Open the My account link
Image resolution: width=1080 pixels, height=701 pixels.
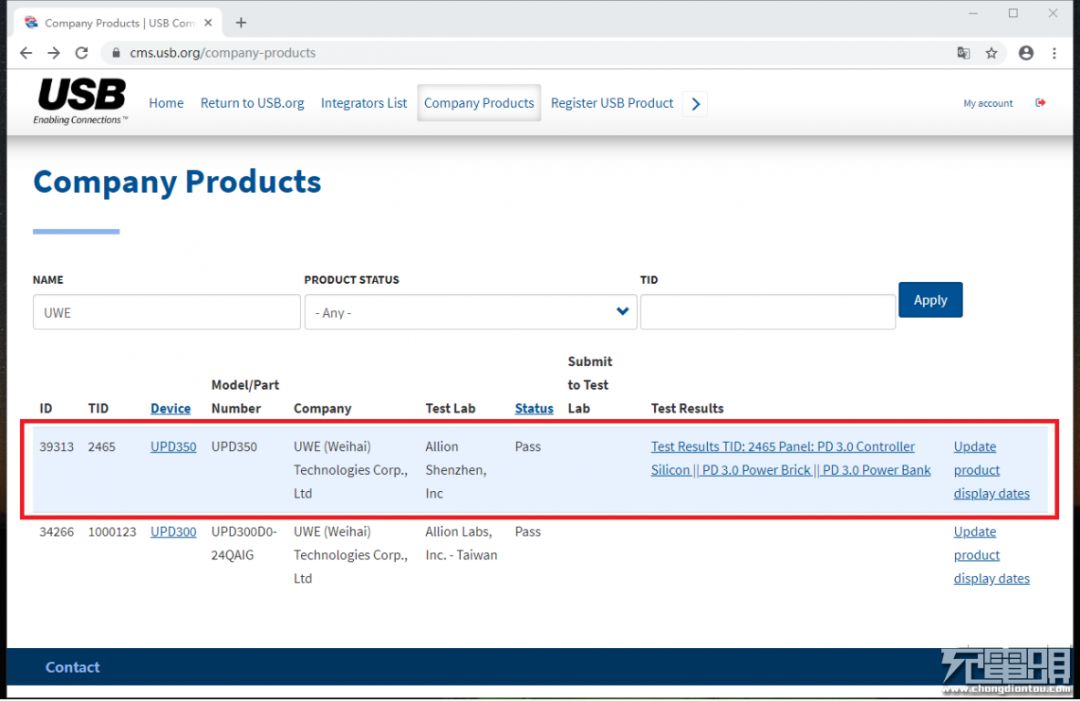[x=988, y=103]
